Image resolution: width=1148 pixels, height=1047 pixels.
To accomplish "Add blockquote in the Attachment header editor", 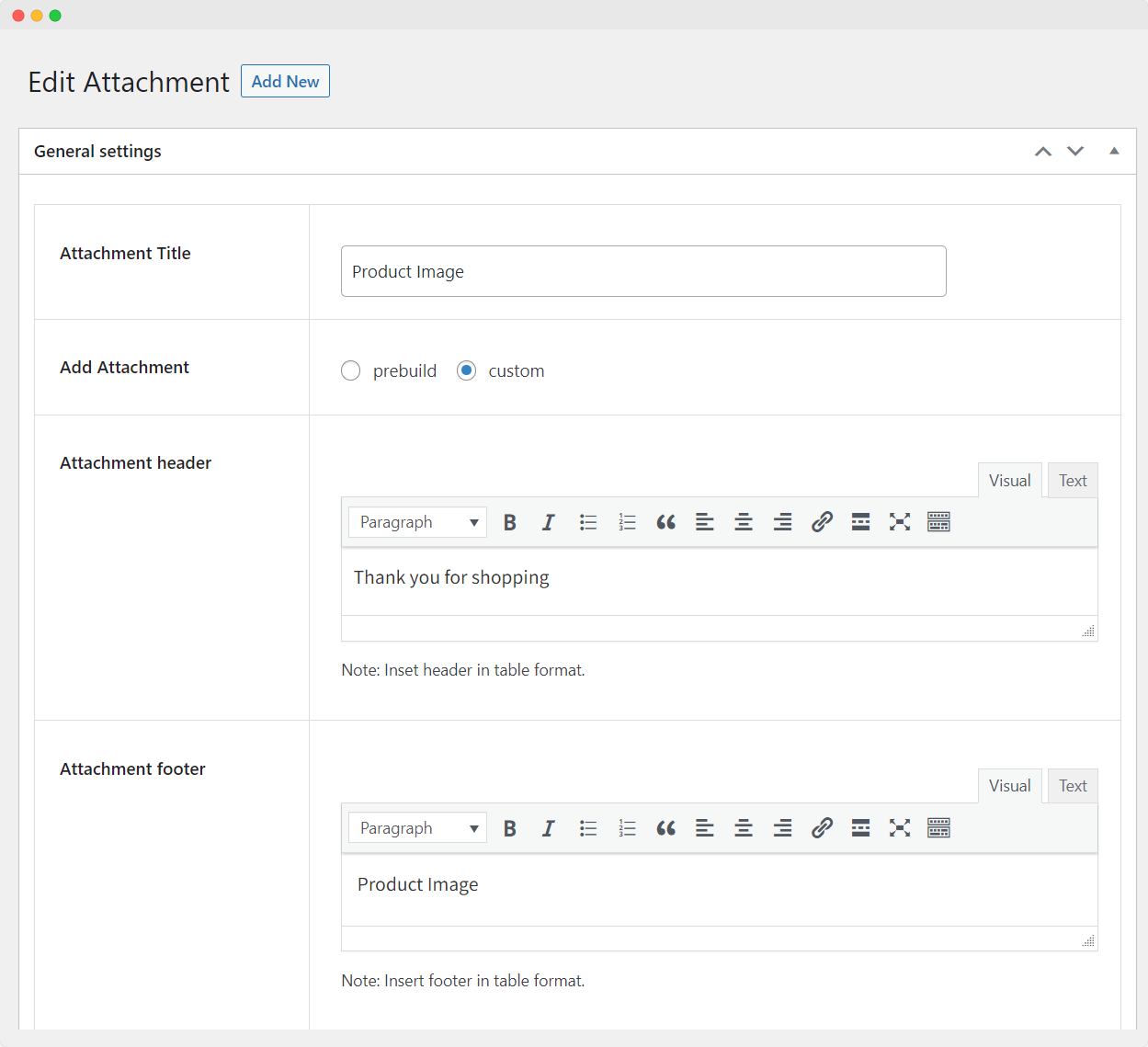I will coord(665,522).
